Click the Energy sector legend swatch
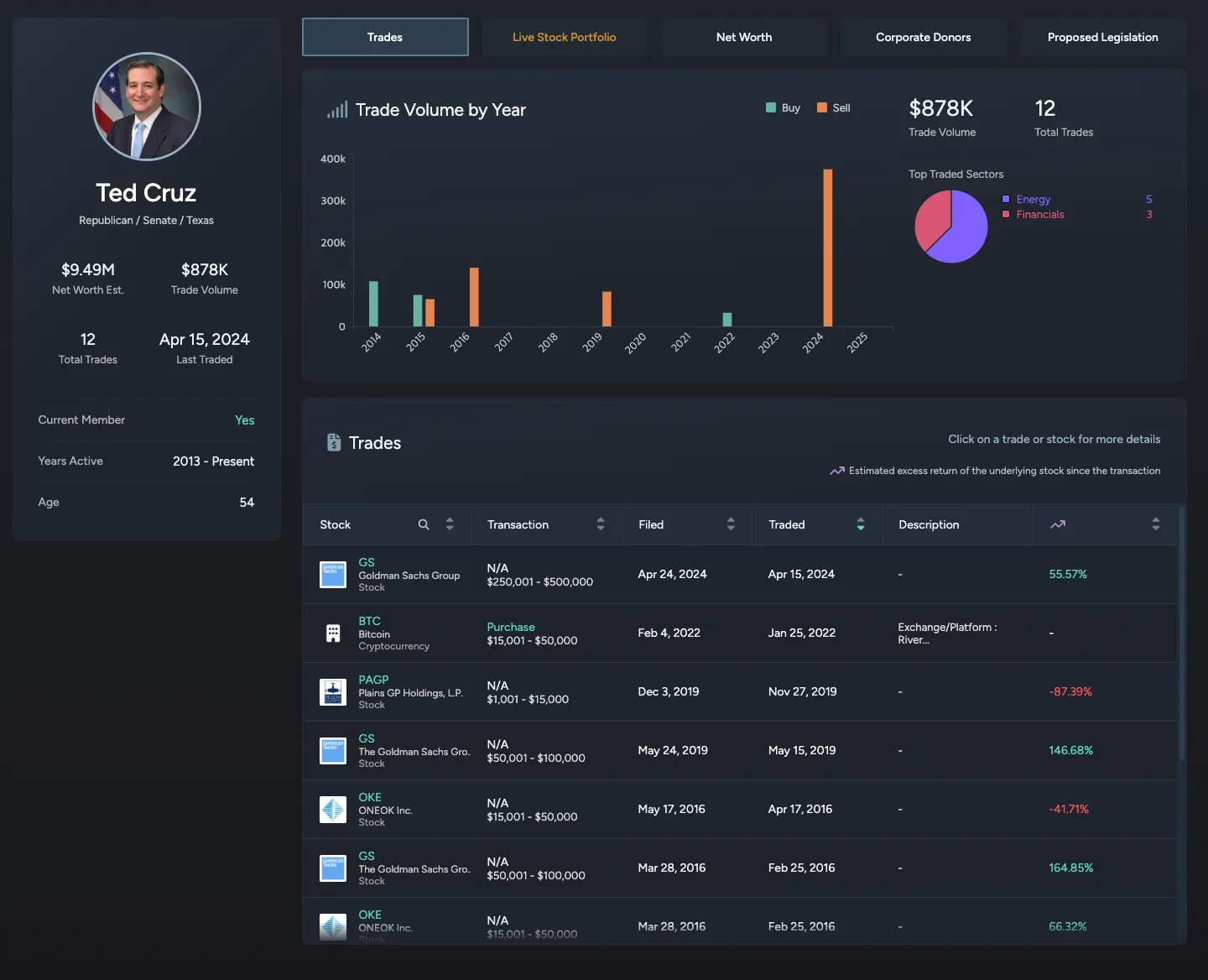The height and width of the screenshot is (980, 1208). coord(1006,199)
